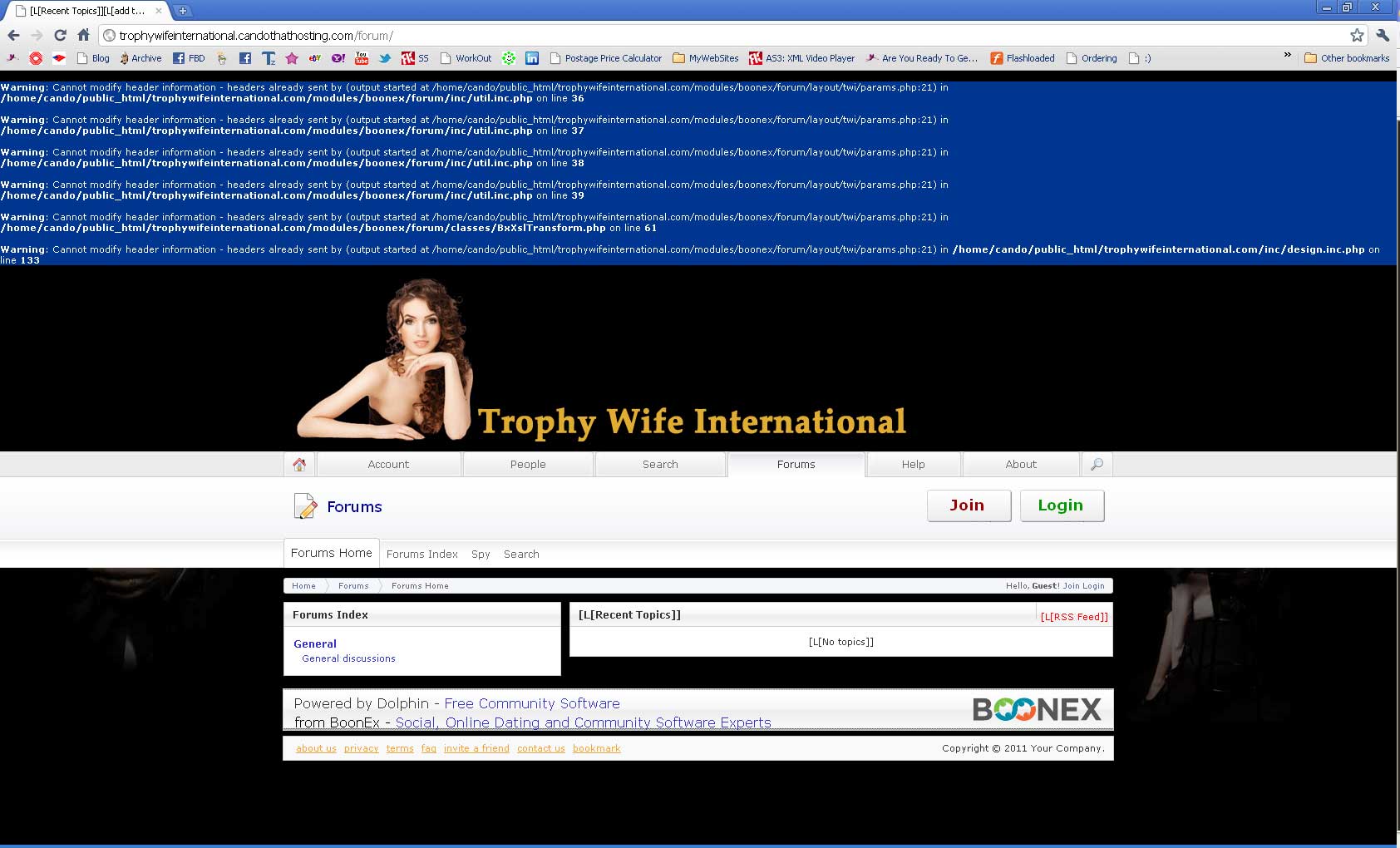This screenshot has width=1400, height=848.
Task: Bookmark this page with the star icon
Action: [1357, 35]
